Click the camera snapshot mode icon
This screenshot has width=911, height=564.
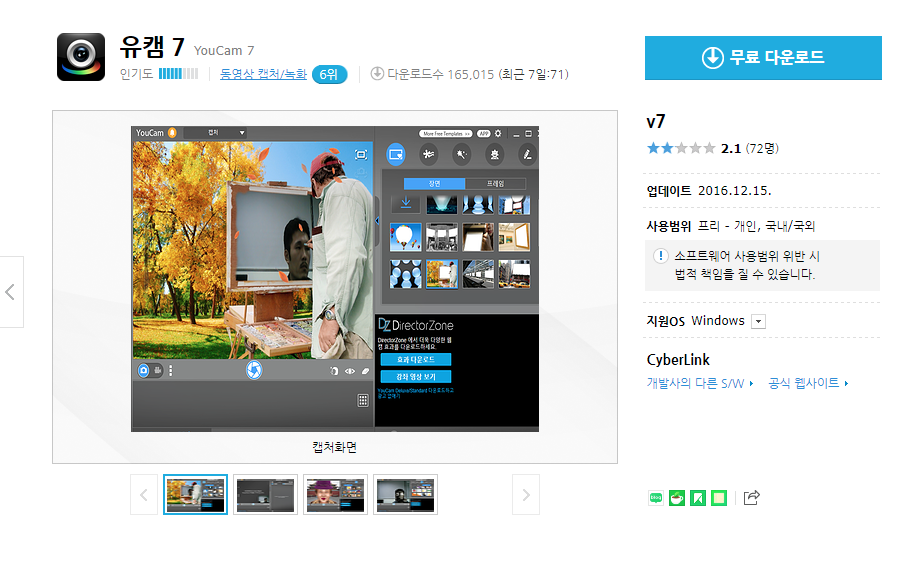tap(144, 371)
